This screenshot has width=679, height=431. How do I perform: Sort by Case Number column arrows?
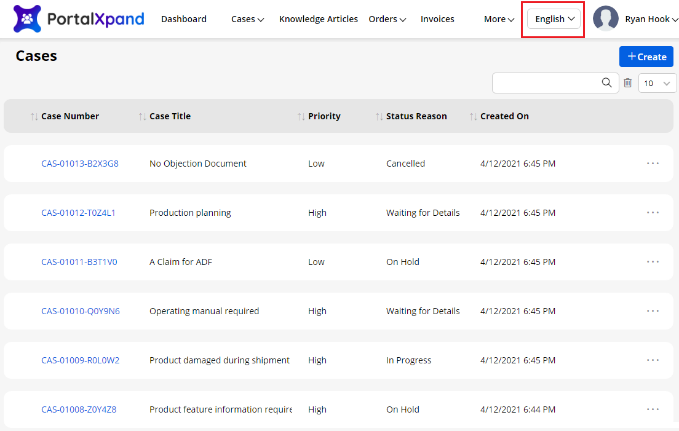[34, 117]
